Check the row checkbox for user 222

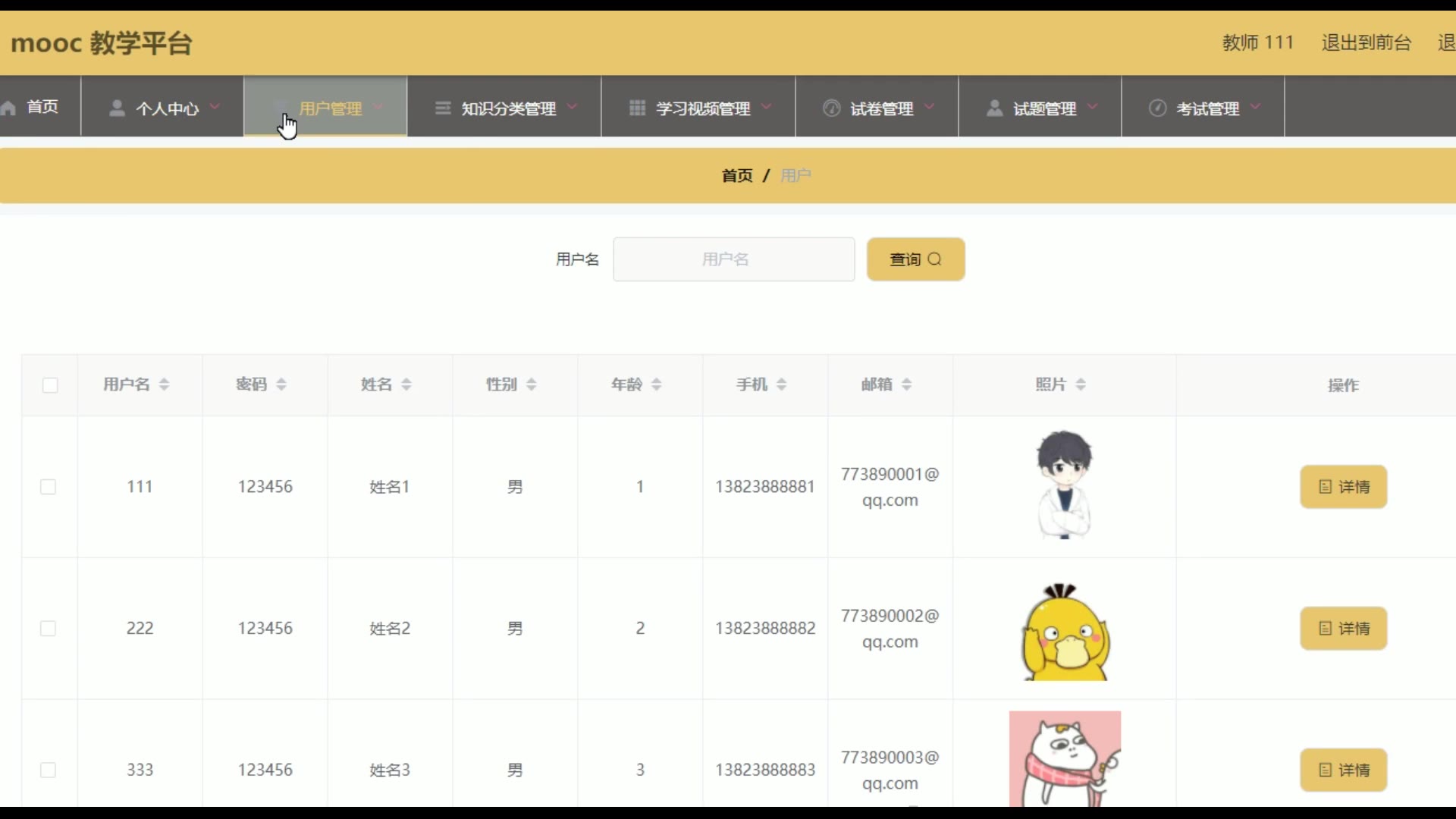pyautogui.click(x=48, y=629)
